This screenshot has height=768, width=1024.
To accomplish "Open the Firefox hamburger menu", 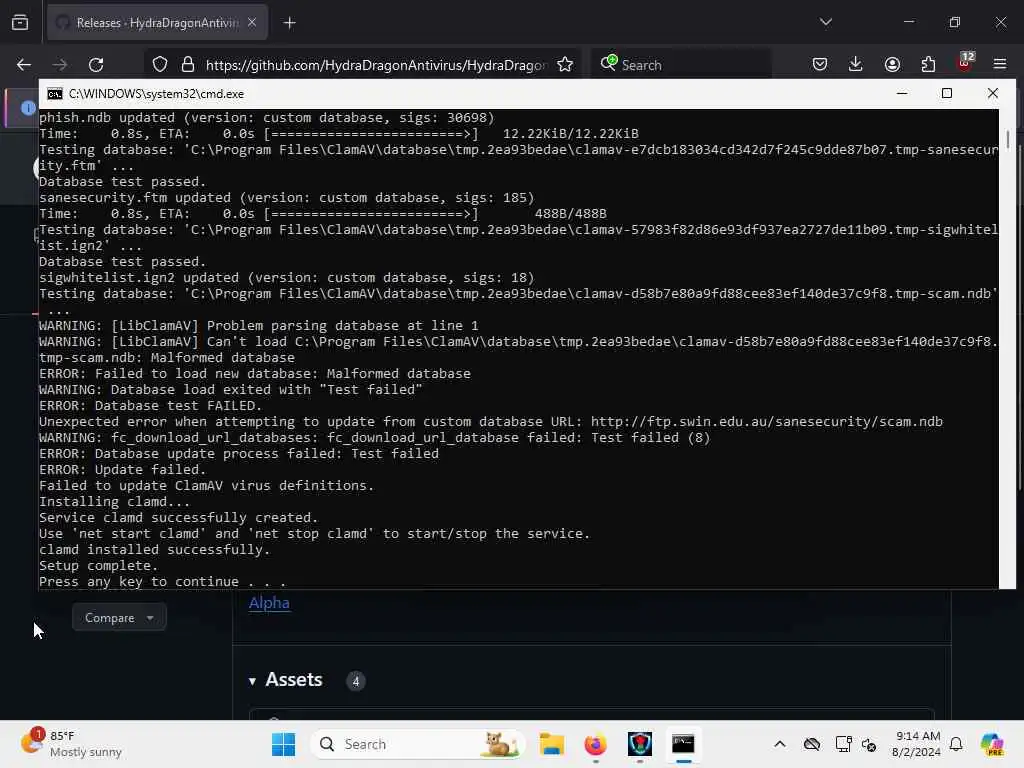I will (1000, 64).
